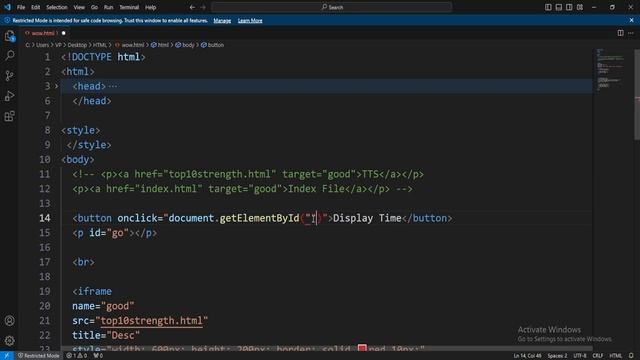Click the VS Code logo icon
Image resolution: width=640 pixels, height=360 pixels.
tap(7, 7)
